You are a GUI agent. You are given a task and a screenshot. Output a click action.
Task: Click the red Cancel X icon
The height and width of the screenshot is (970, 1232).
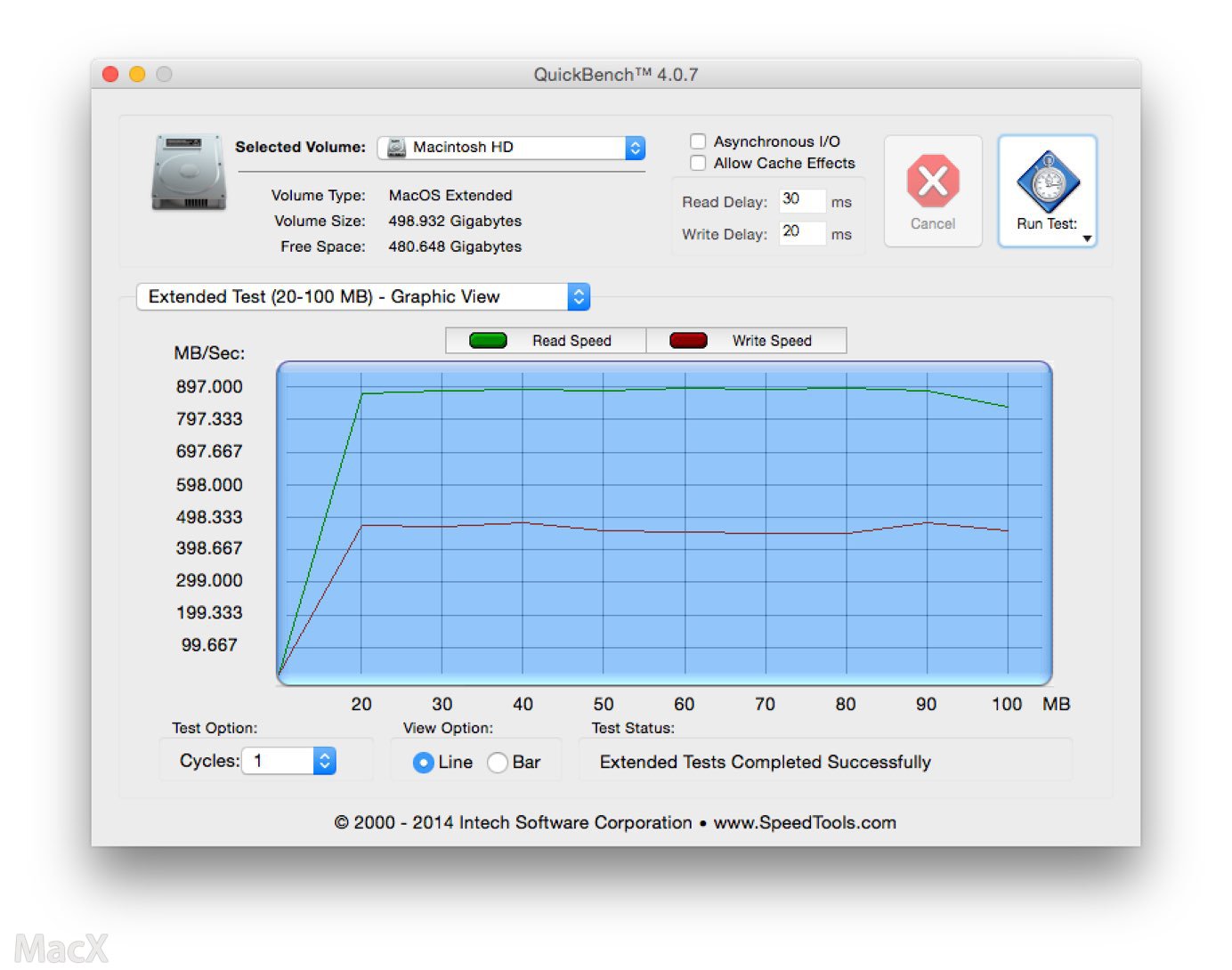[933, 182]
